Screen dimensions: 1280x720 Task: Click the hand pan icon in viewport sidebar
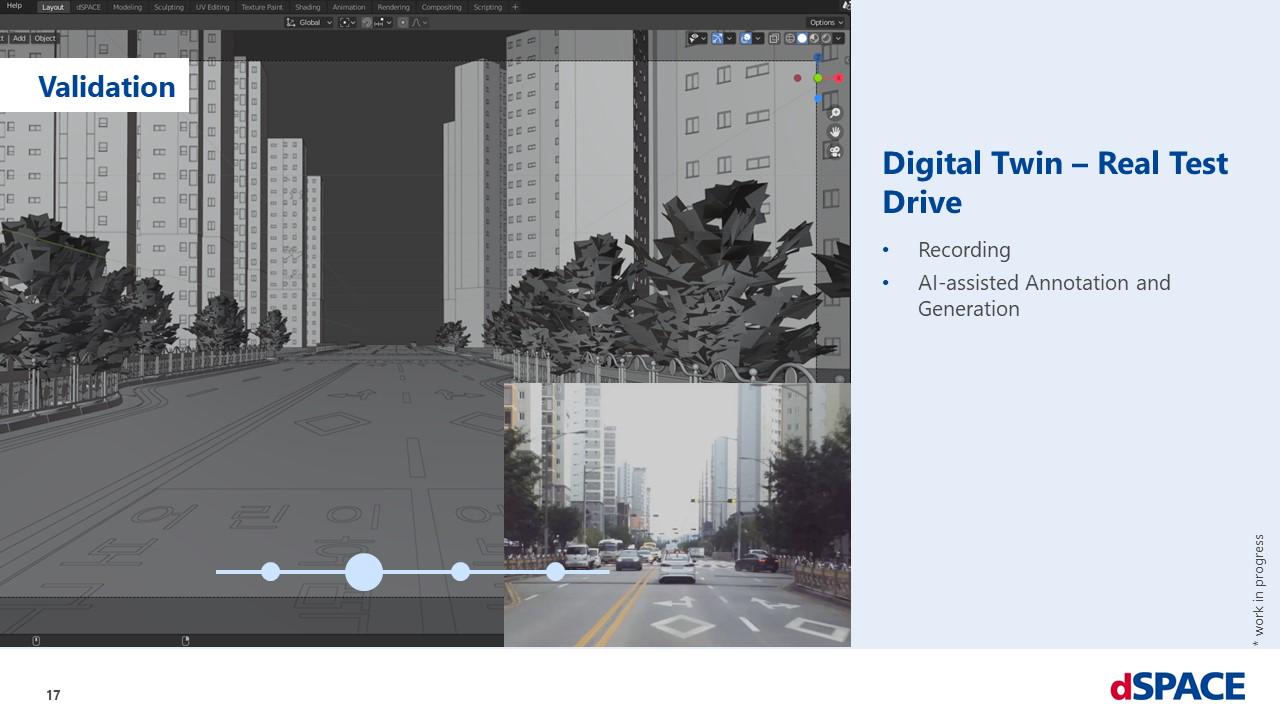click(x=836, y=131)
